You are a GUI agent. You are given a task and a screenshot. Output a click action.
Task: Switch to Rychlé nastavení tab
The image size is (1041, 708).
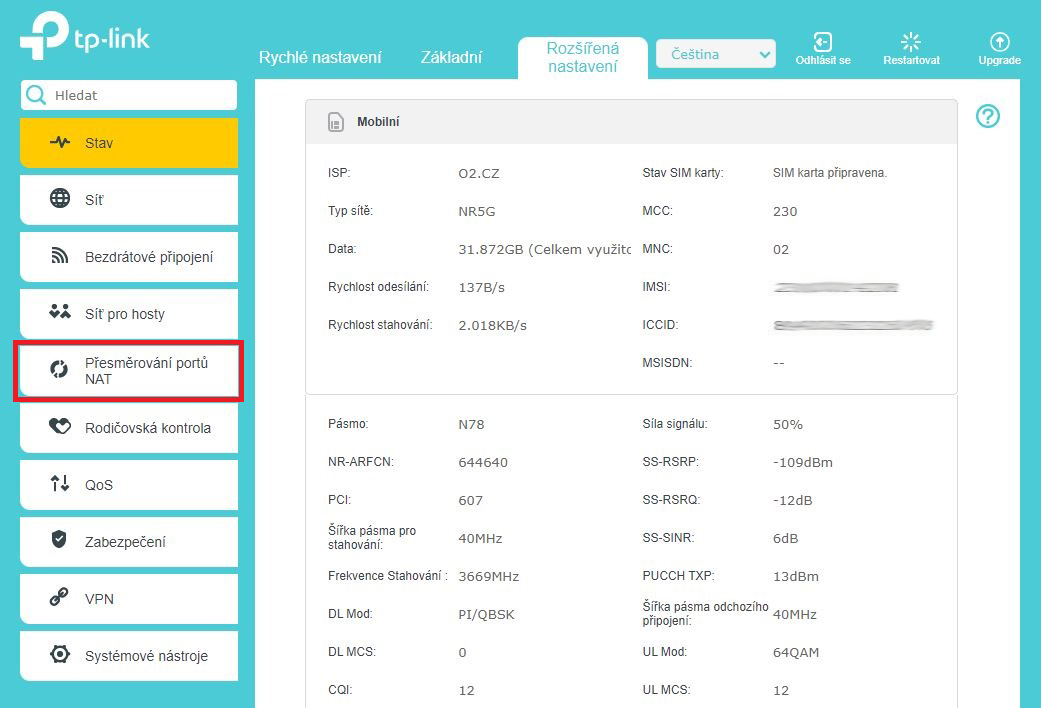pos(320,57)
